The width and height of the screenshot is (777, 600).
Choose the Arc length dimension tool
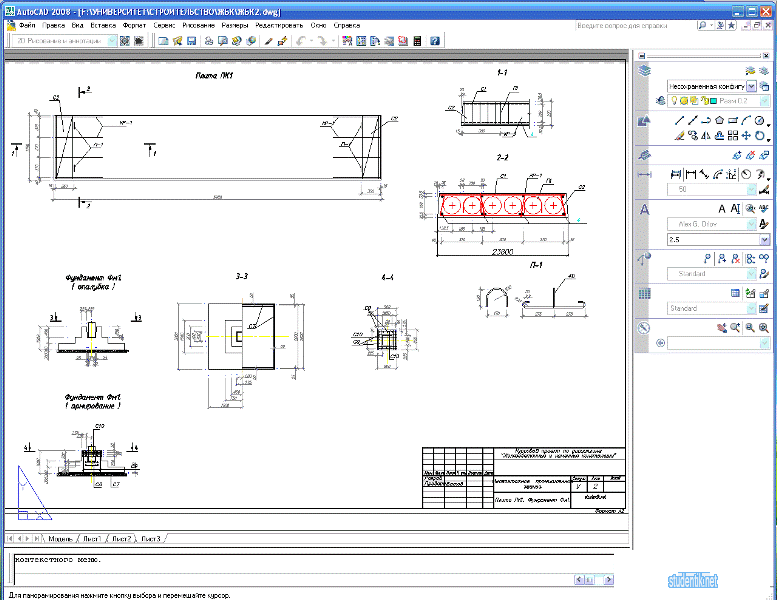(718, 174)
